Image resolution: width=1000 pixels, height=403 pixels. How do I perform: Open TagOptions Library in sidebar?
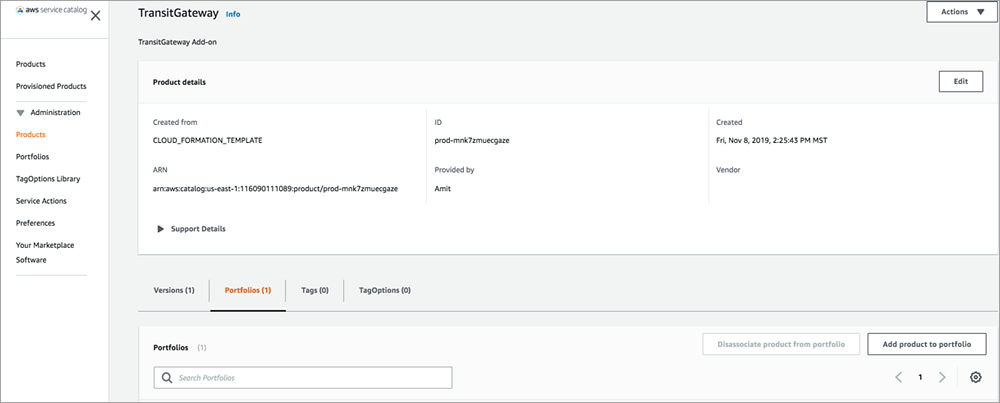tap(48, 179)
